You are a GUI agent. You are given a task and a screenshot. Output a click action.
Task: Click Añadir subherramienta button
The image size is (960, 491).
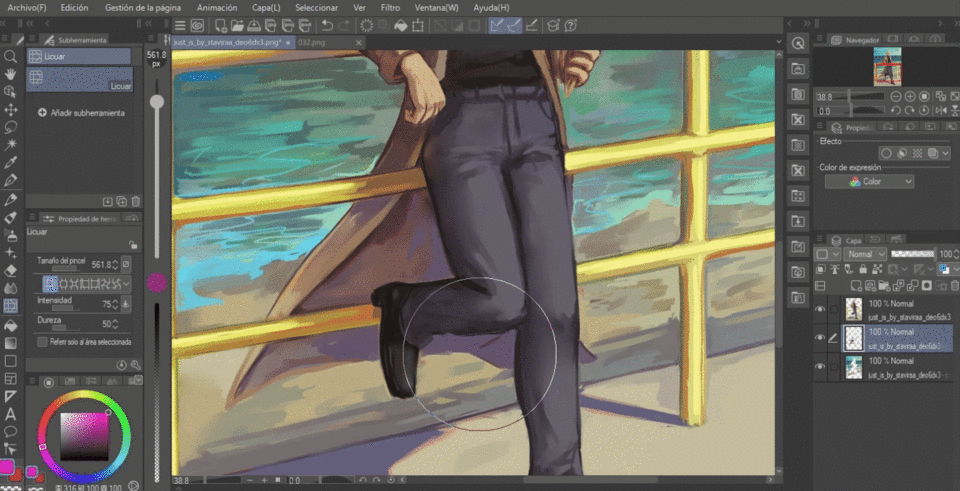pyautogui.click(x=81, y=113)
